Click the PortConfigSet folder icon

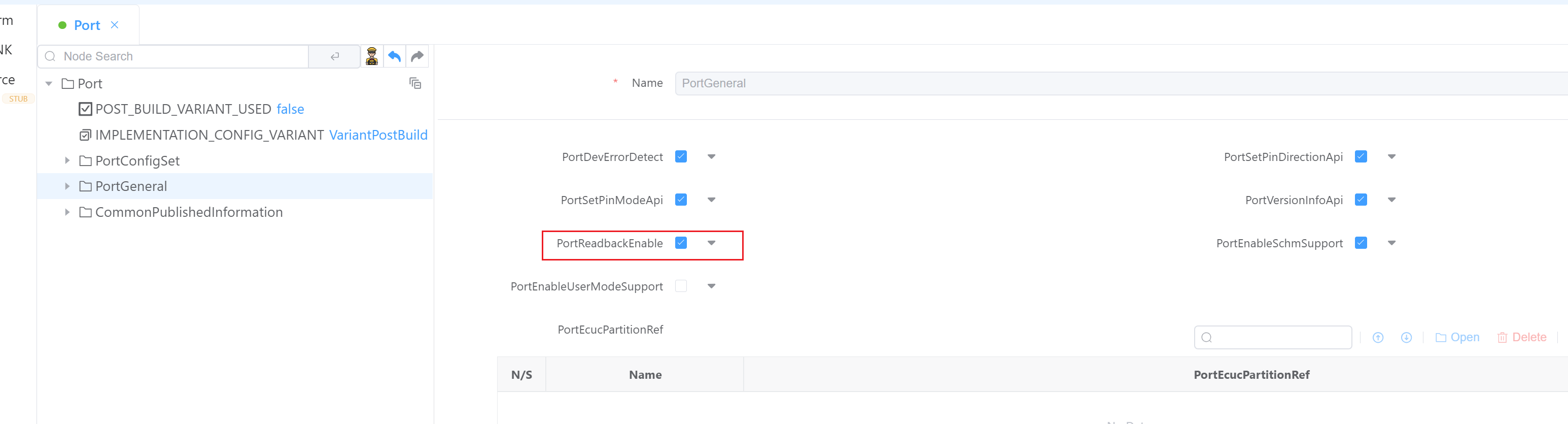(85, 161)
